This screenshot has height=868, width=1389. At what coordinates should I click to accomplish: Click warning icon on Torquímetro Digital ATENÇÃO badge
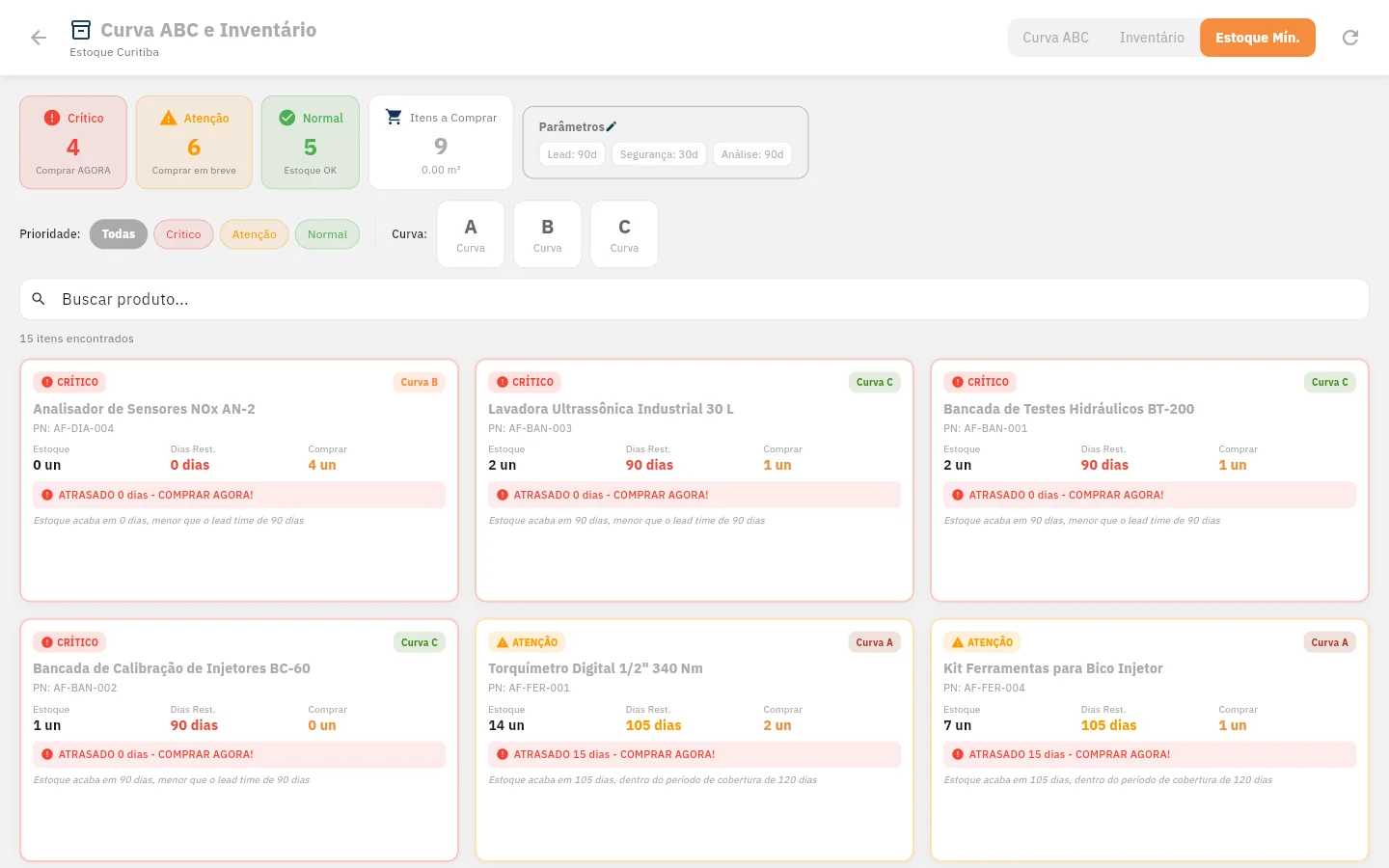pyautogui.click(x=503, y=642)
